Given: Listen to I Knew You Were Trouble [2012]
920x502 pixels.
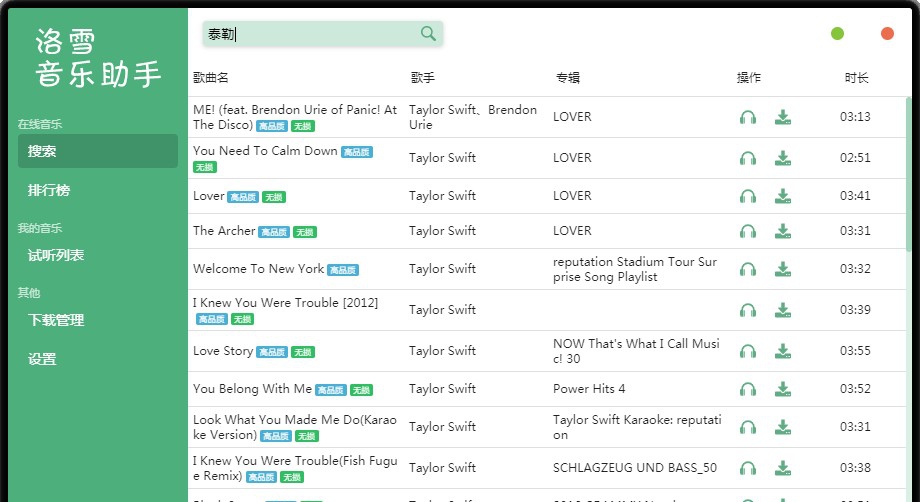Looking at the screenshot, I should pos(748,310).
